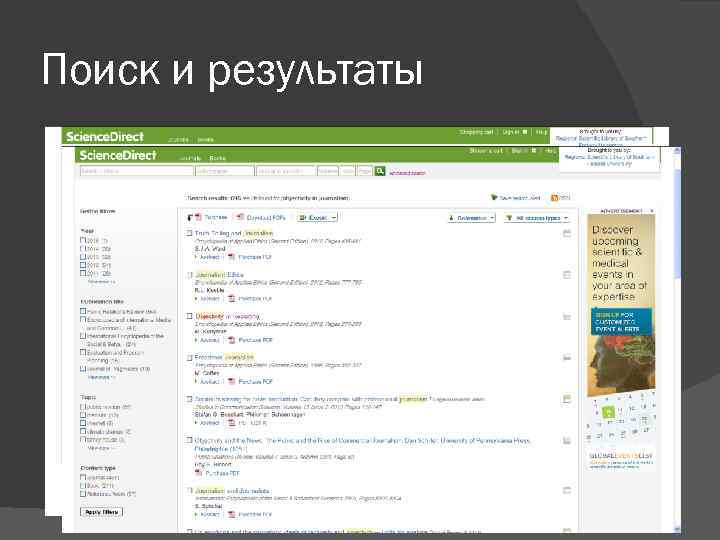Expand Abstract of Objectivity in Reporting result

point(207,340)
